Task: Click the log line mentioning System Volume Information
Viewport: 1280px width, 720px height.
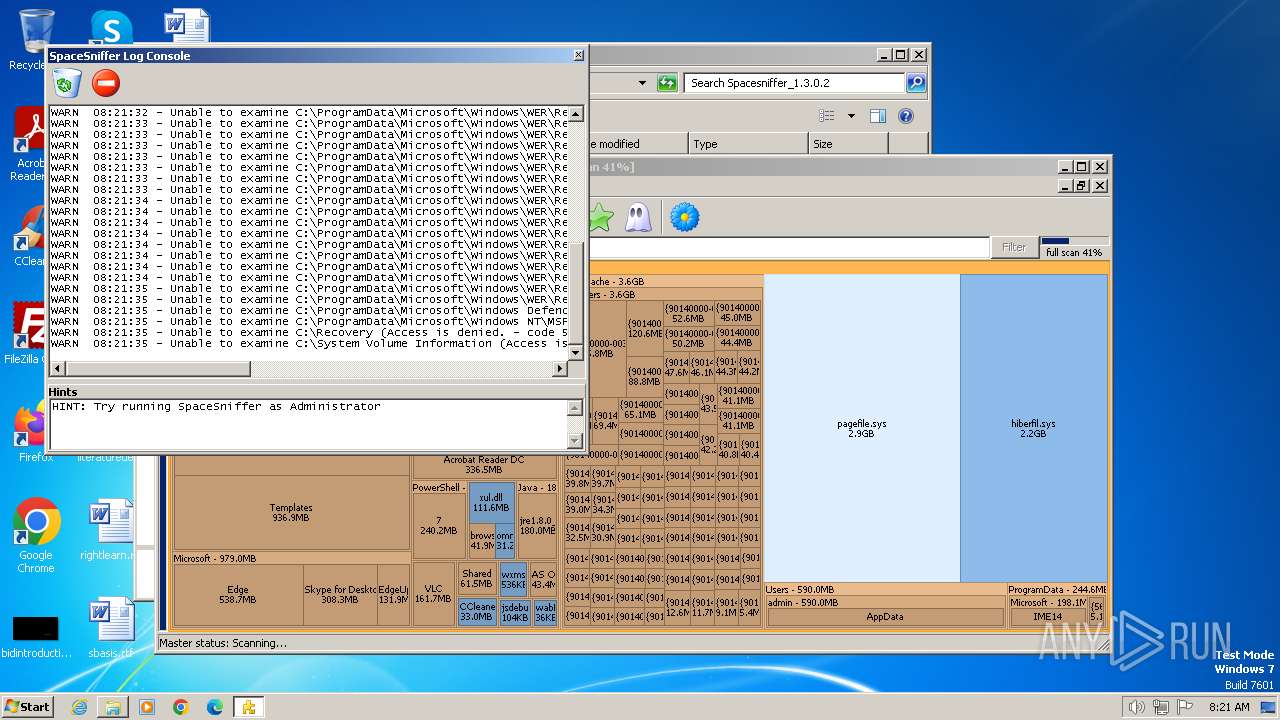Action: pyautogui.click(x=309, y=344)
